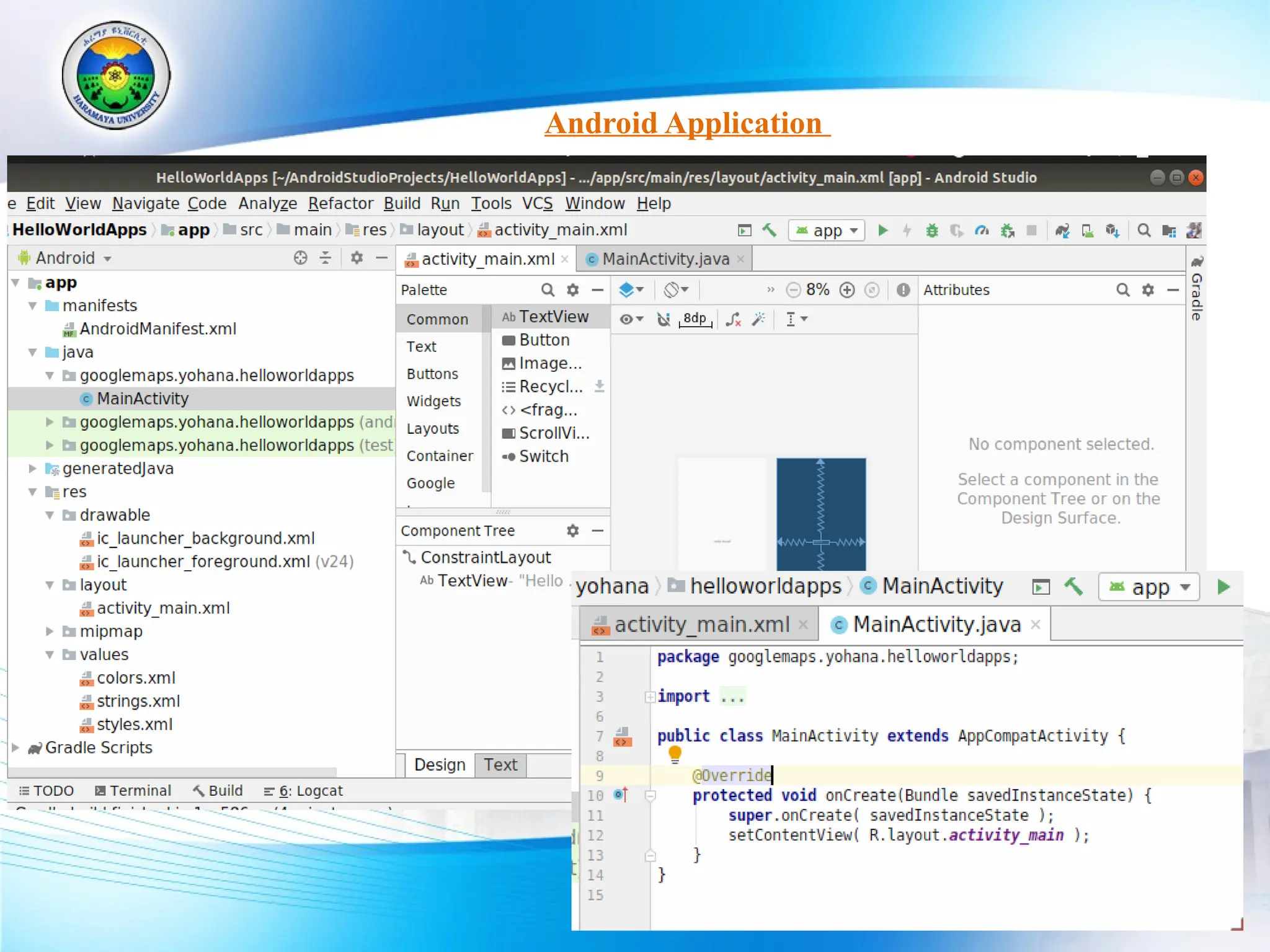Click the related XML file gutter icon on line 7
Viewport: 1270px width, 952px height.
point(623,736)
